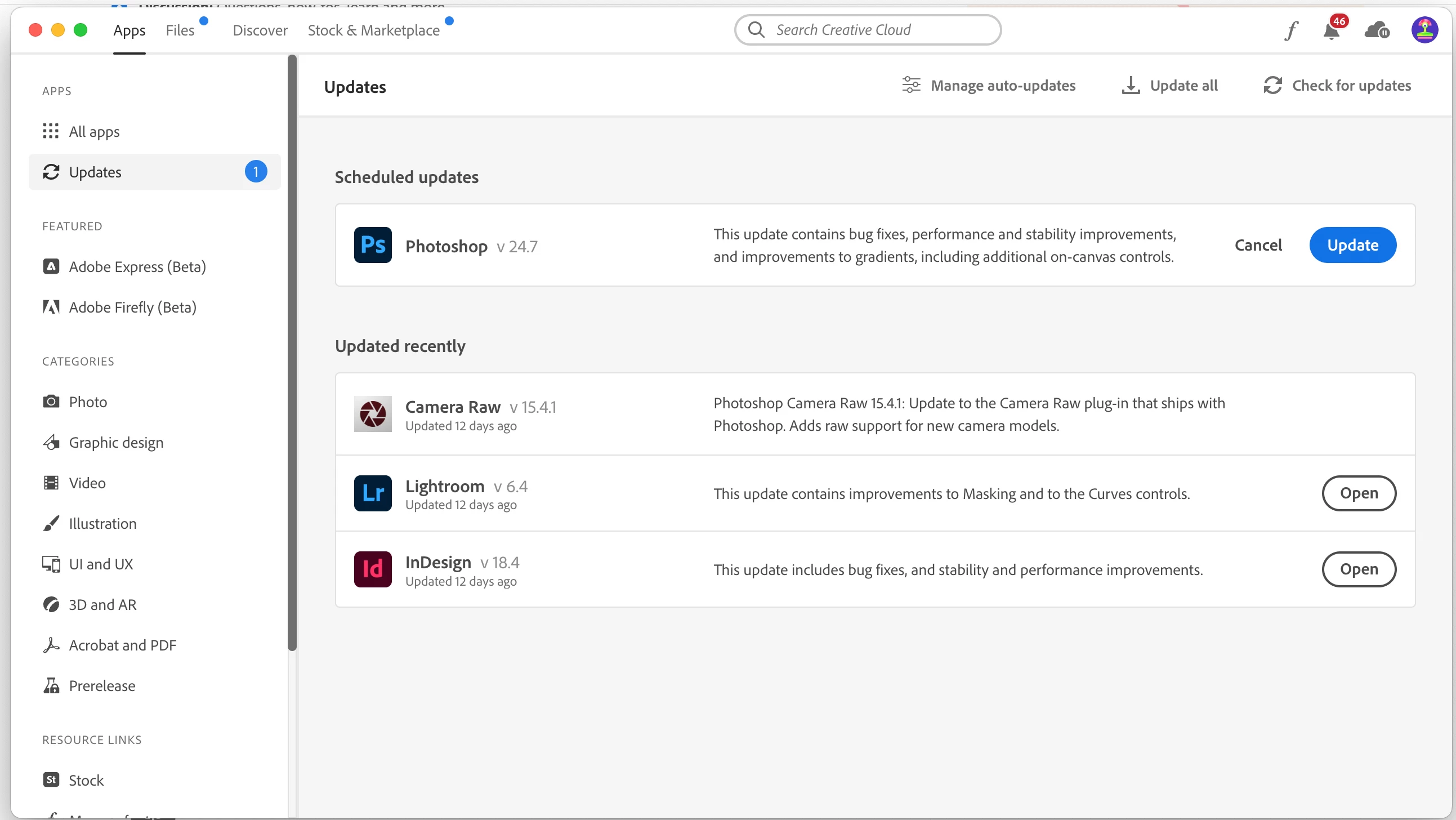Open Lightroom with its Open button
Image resolution: width=1456 pixels, height=820 pixels.
[1358, 493]
